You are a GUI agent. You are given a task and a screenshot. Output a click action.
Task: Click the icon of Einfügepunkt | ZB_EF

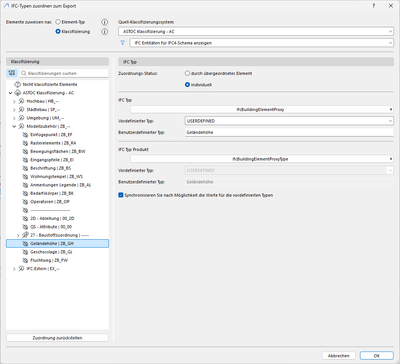tap(25, 135)
